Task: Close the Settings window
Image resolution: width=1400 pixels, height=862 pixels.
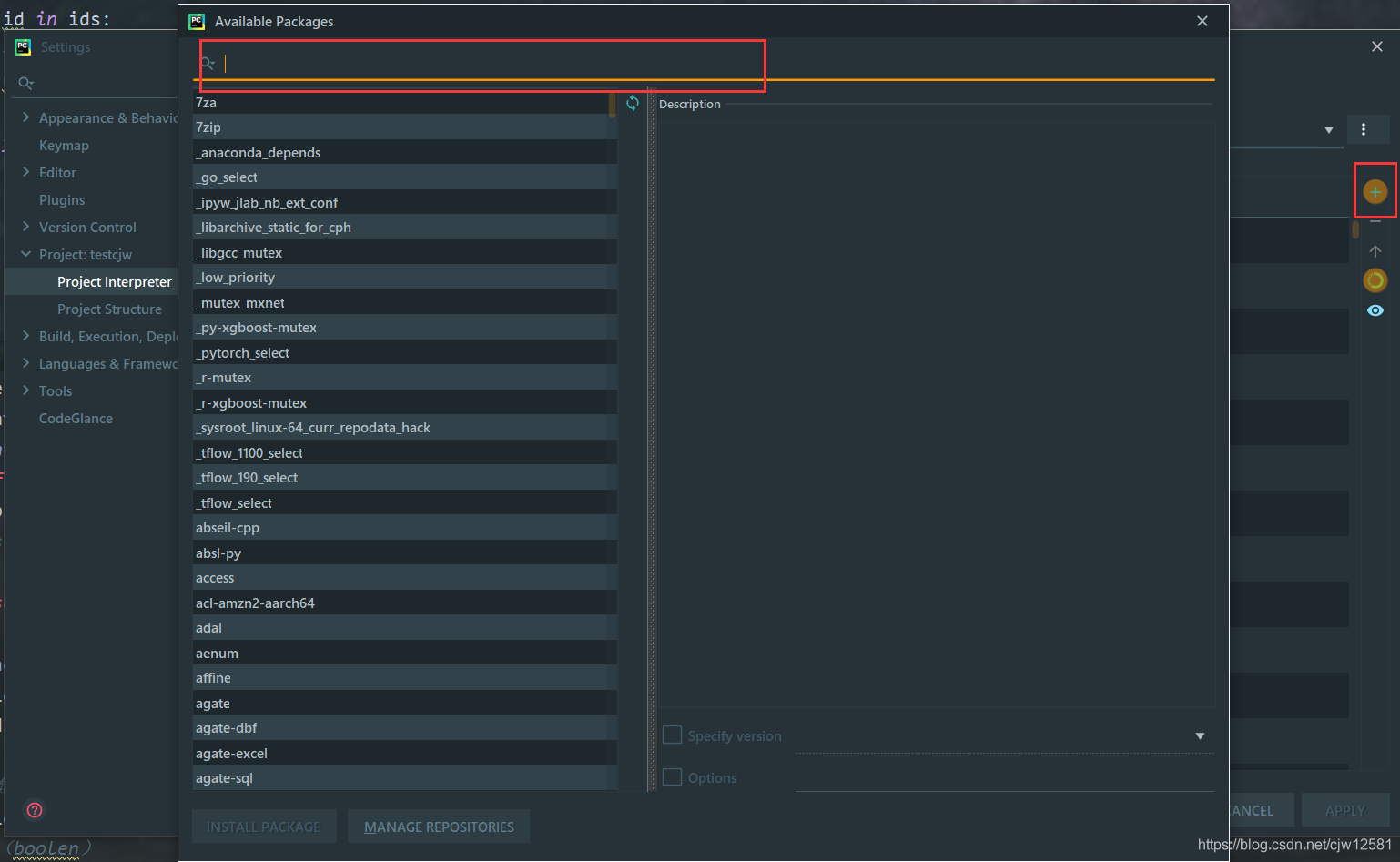Action: point(1377,46)
